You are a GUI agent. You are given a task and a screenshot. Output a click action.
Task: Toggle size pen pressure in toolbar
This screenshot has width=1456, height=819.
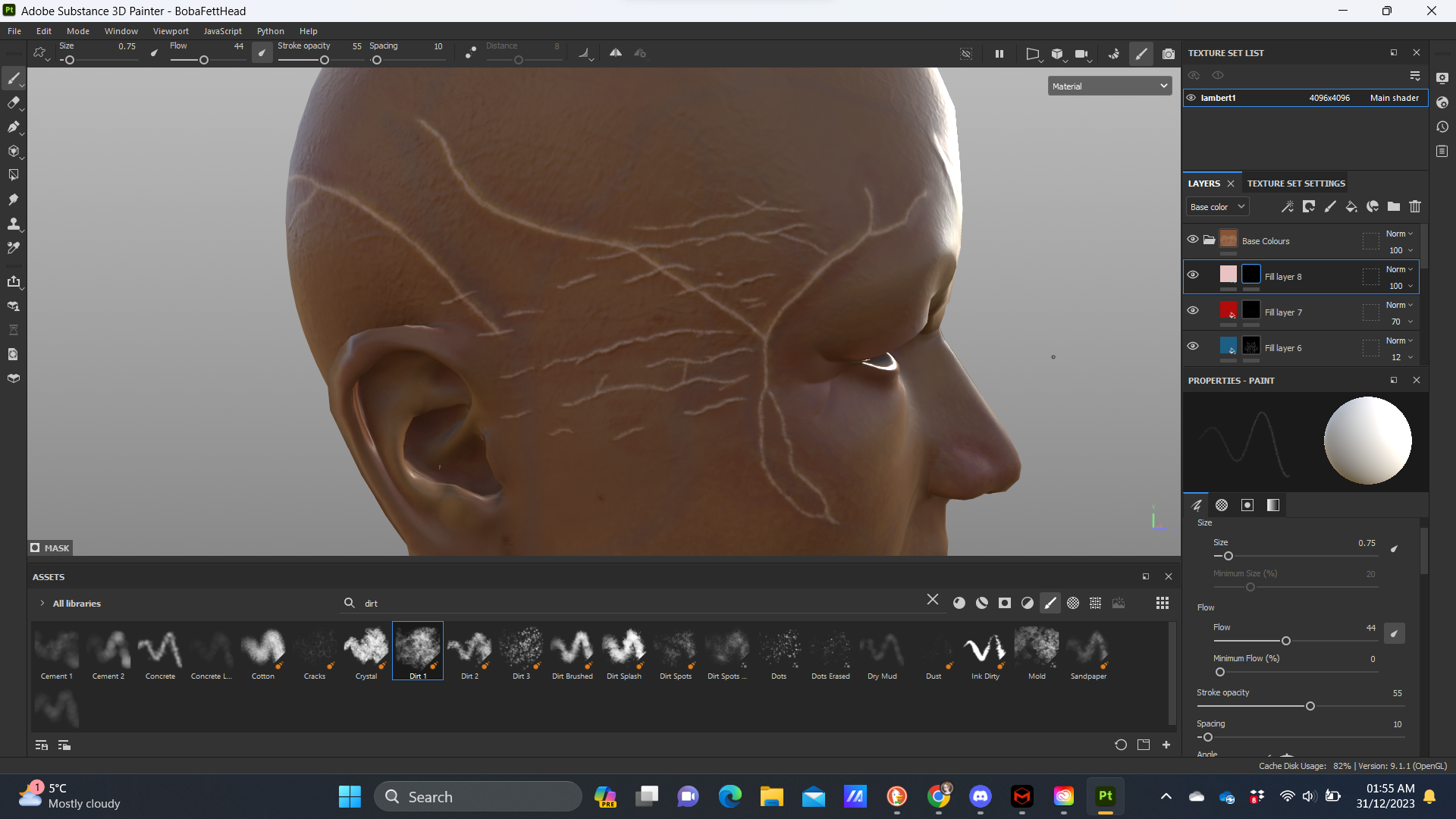(155, 53)
